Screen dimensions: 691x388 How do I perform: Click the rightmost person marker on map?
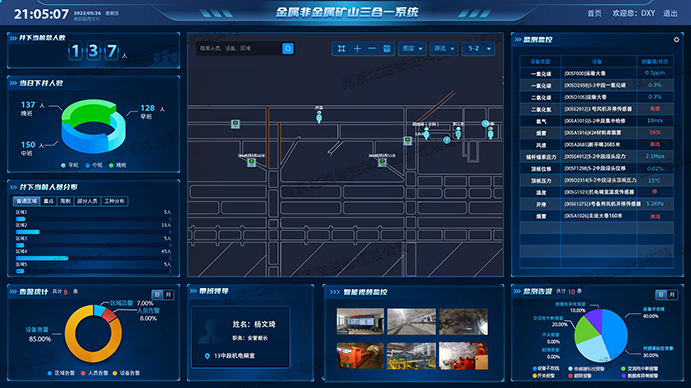[x=490, y=133]
